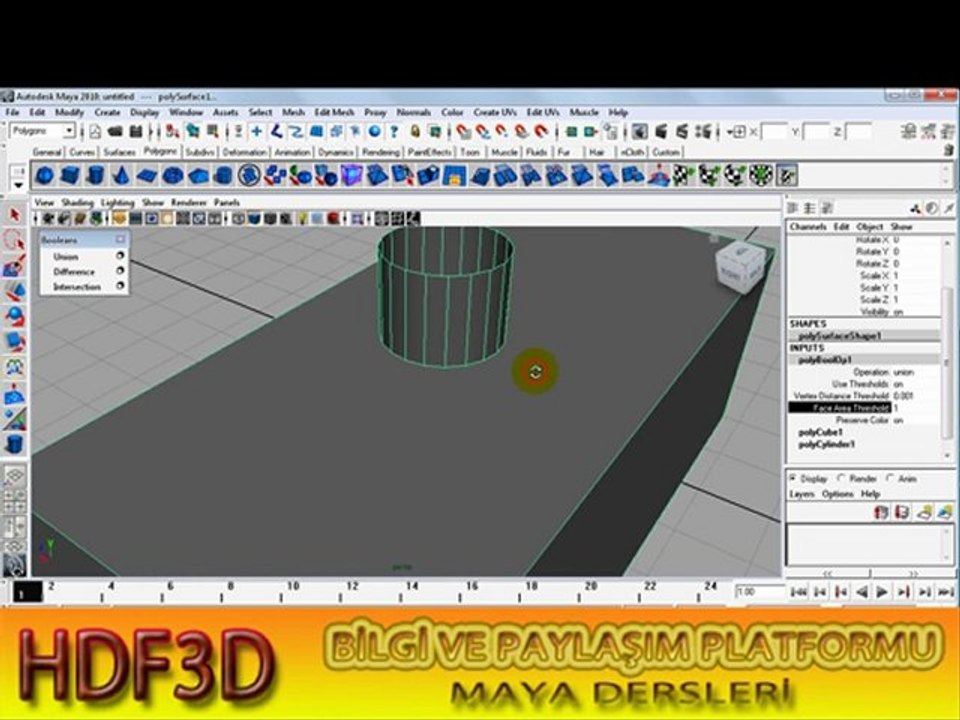Expand the polyCylinder1 input node

tap(827, 444)
